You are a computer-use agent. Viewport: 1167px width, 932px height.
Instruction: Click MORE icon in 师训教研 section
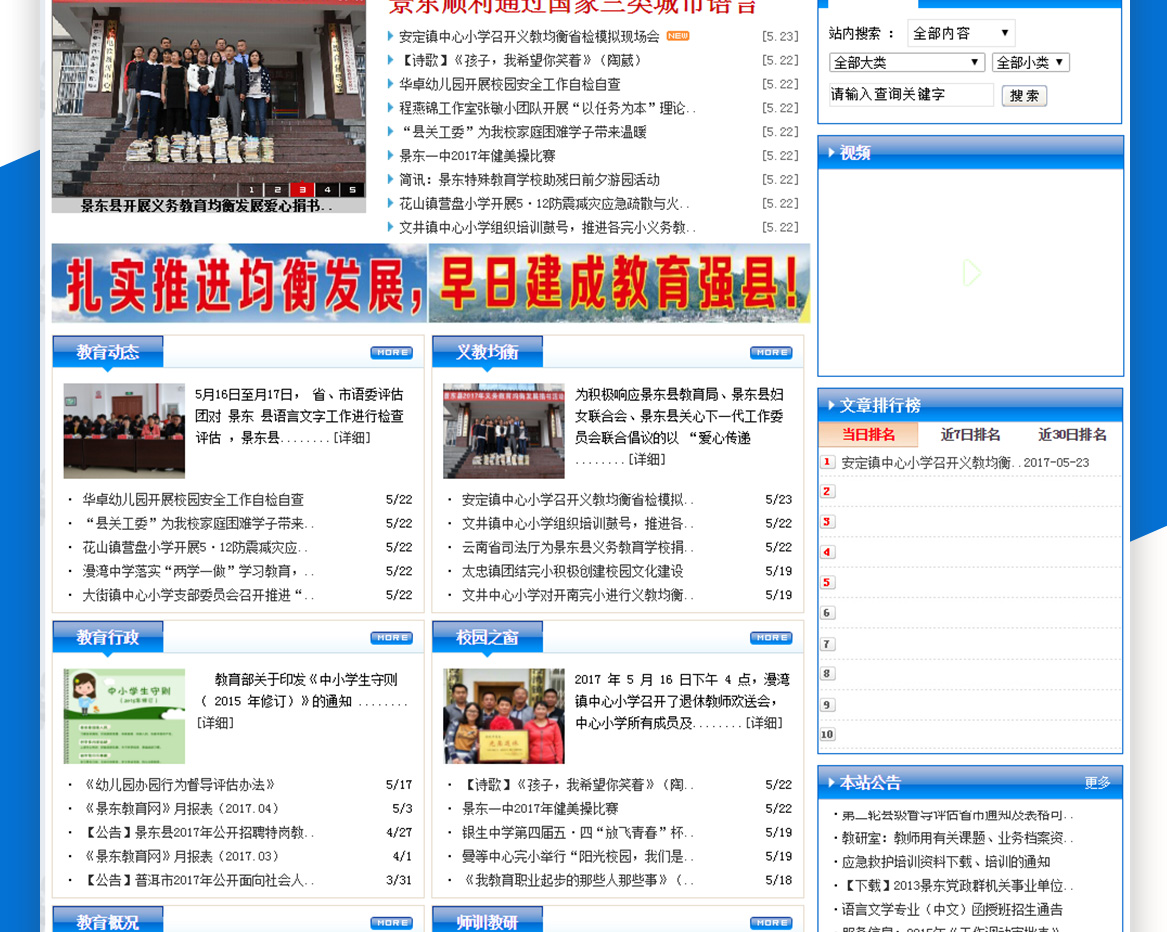click(x=771, y=923)
